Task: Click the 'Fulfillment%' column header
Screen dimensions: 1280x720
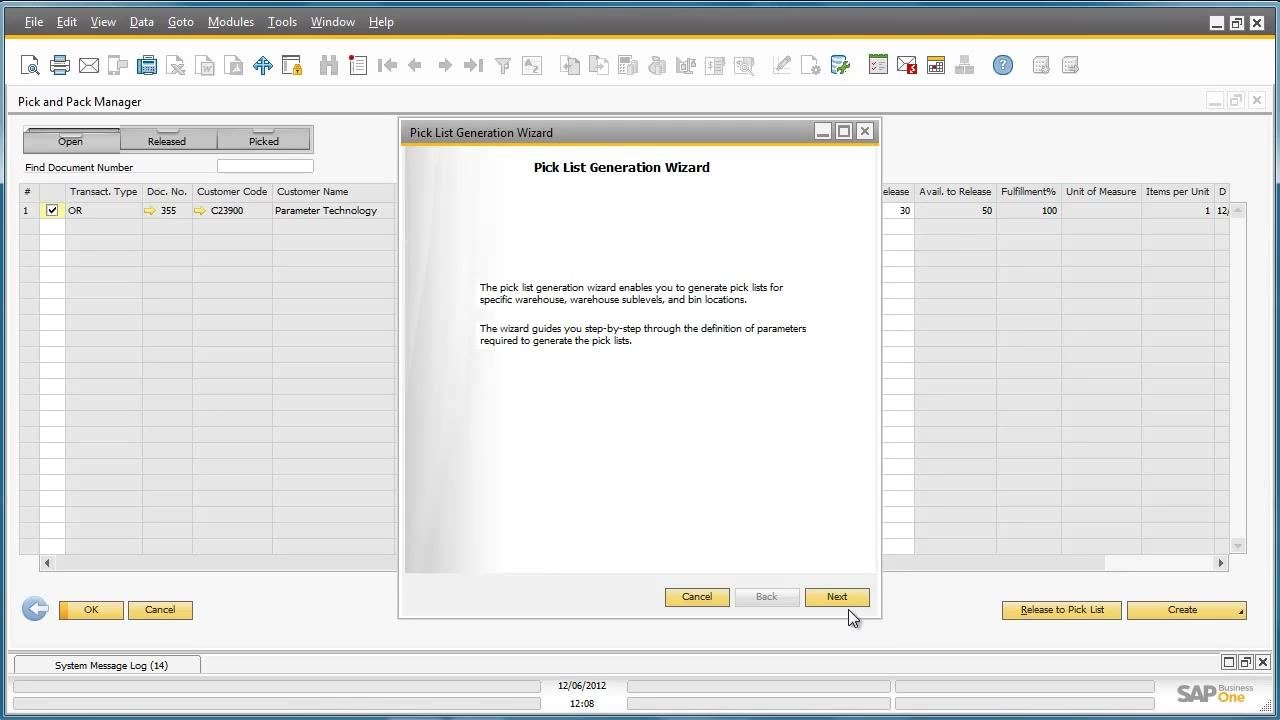Action: click(1028, 192)
